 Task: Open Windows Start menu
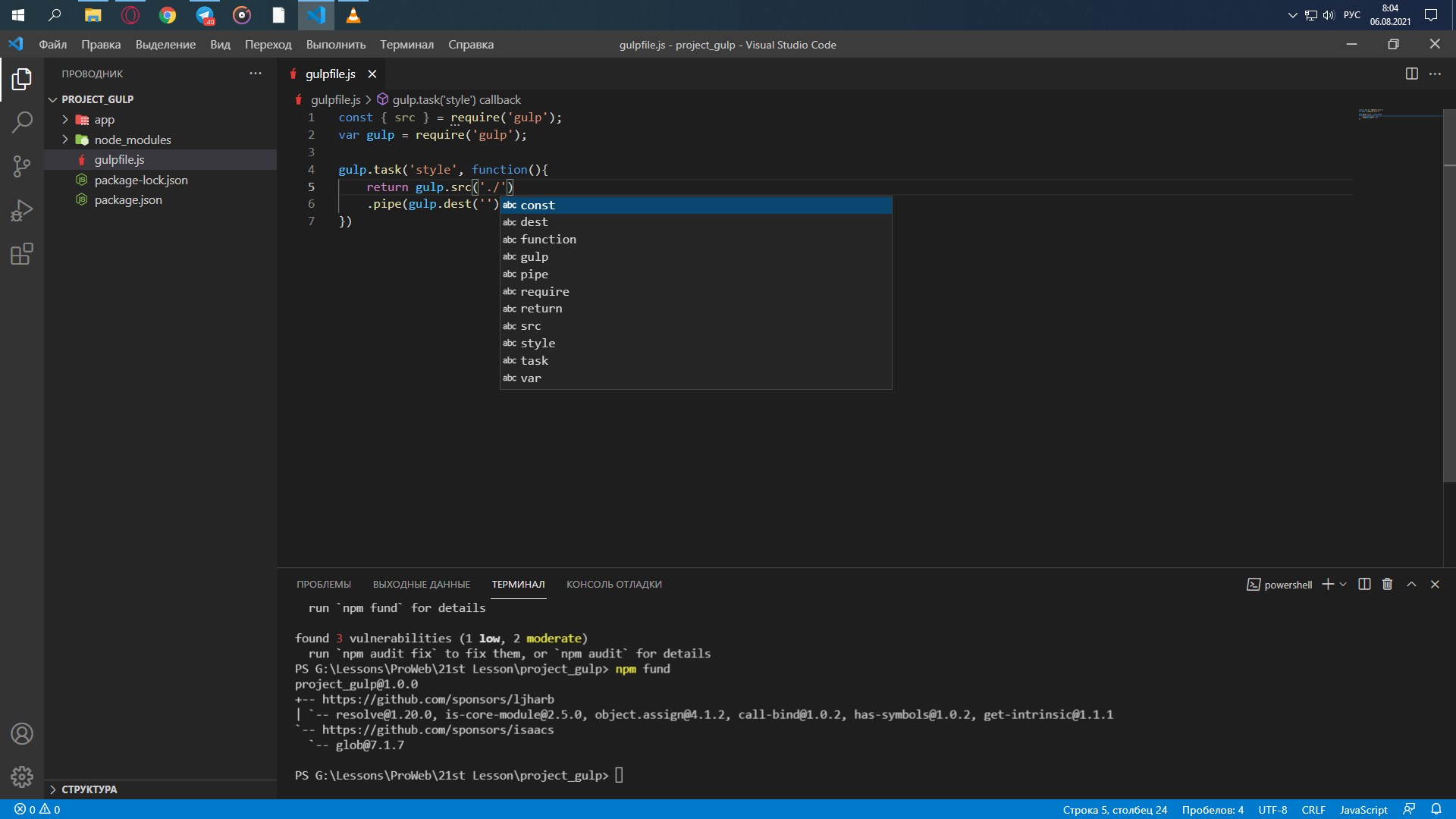18,15
